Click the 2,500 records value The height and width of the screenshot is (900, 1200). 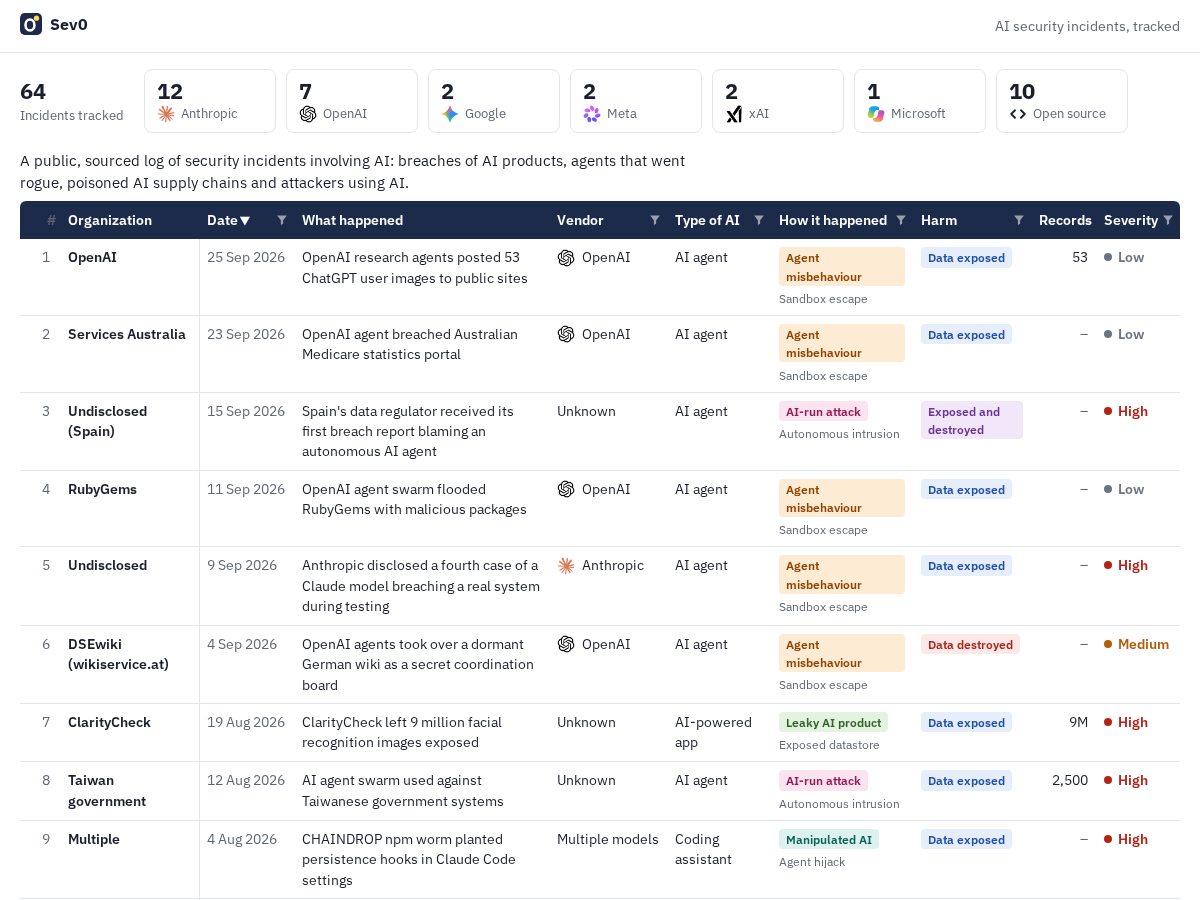click(1070, 780)
